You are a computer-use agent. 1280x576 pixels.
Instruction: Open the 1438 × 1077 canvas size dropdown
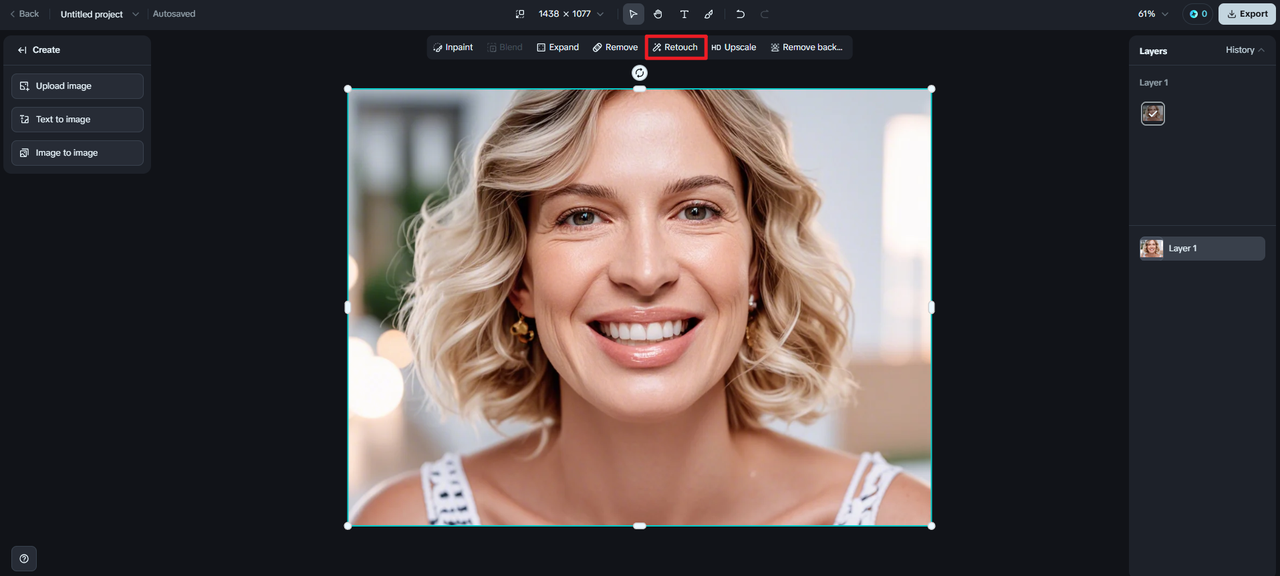pos(570,14)
